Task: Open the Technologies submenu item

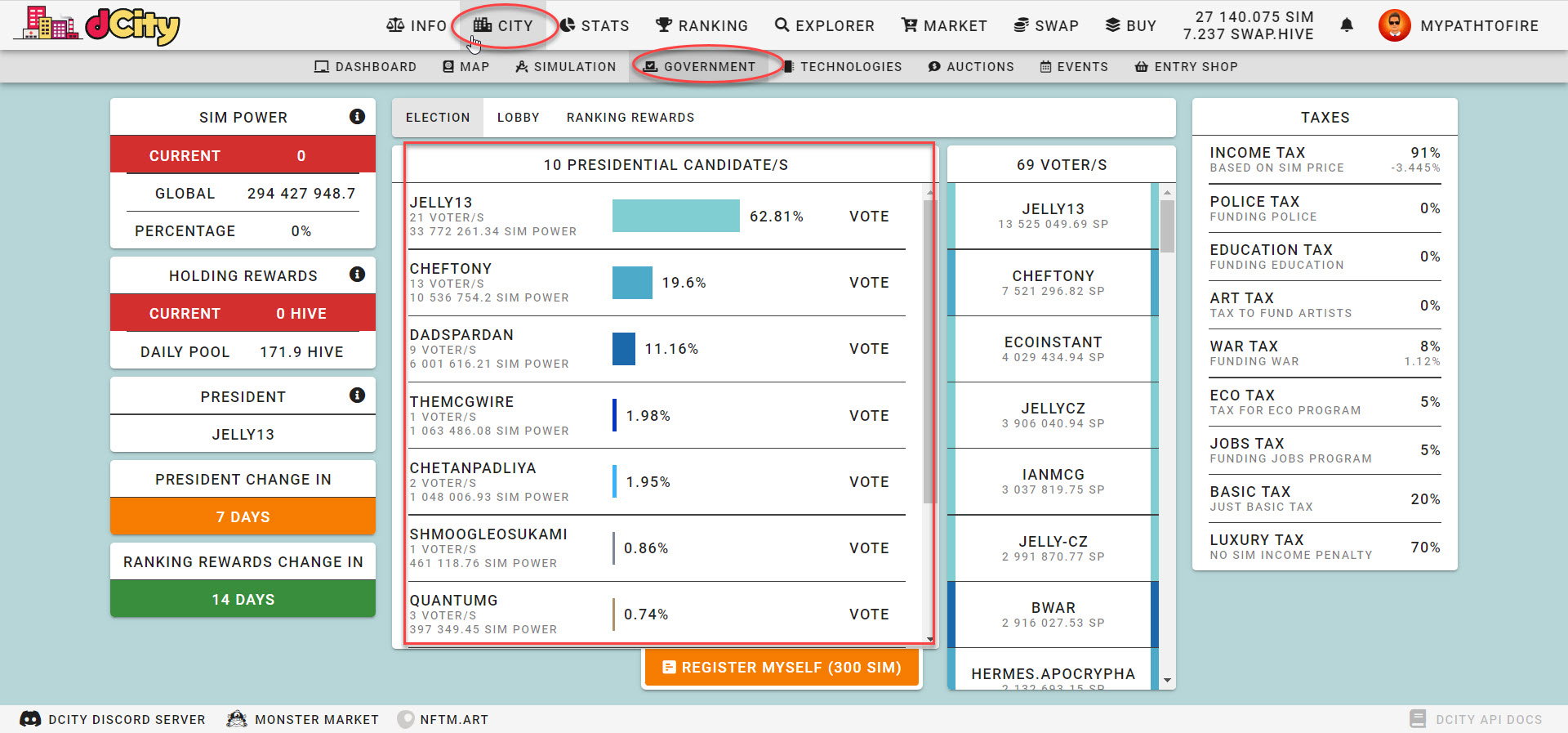Action: tap(842, 67)
